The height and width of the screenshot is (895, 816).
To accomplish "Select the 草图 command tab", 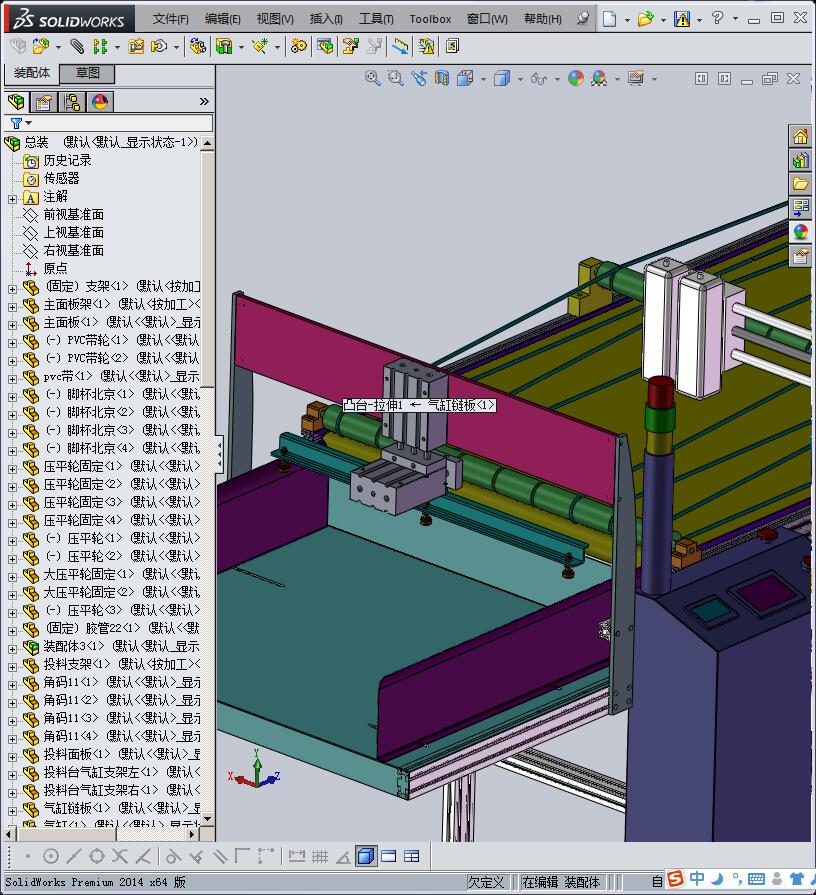I will pyautogui.click(x=87, y=73).
